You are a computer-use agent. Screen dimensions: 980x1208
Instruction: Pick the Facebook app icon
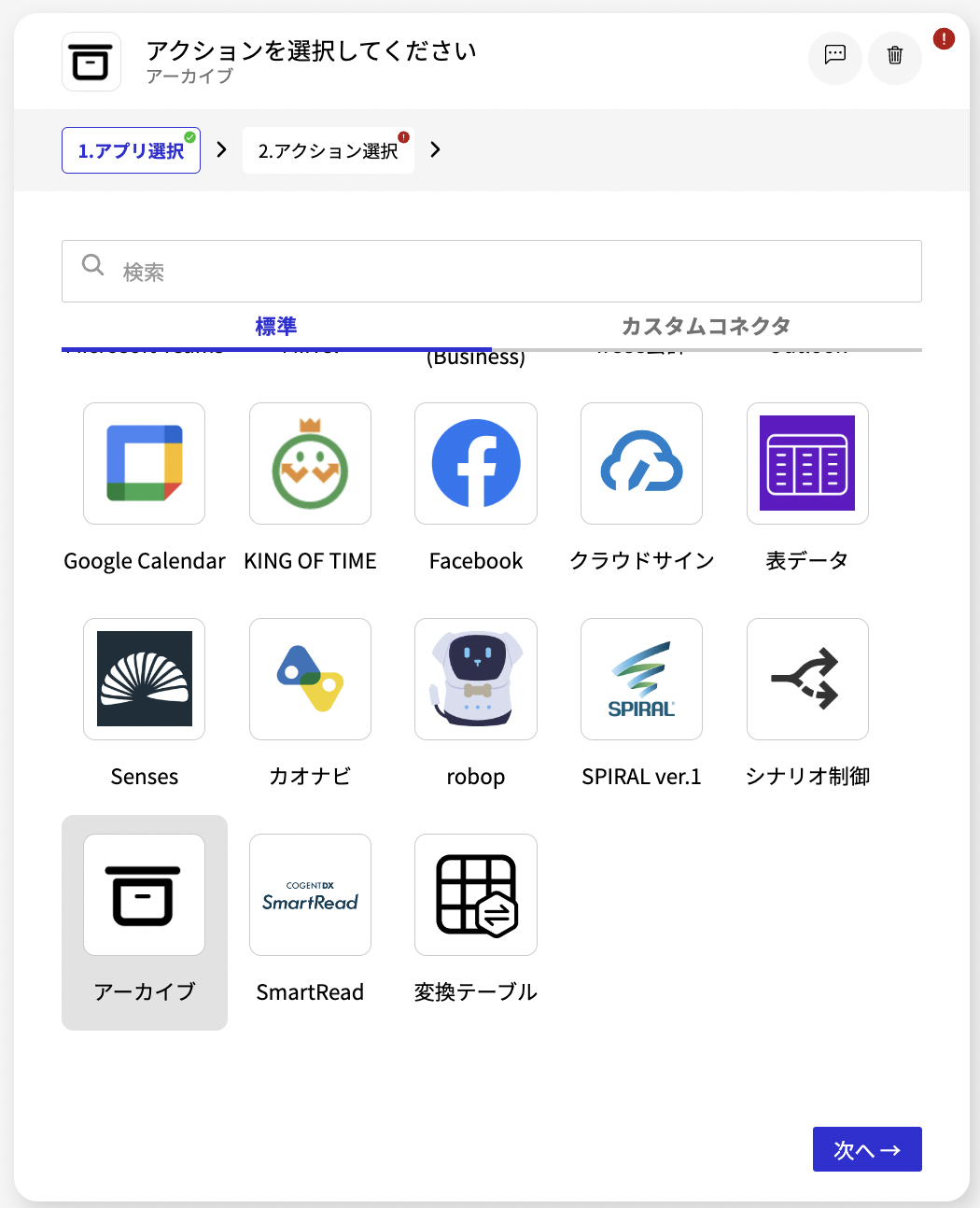(x=476, y=463)
